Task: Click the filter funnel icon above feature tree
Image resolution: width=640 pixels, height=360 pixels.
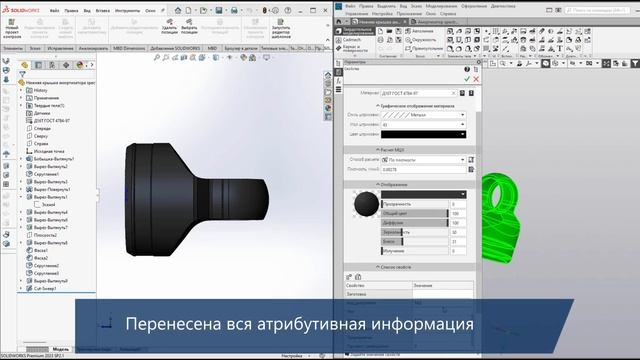Action: [22, 74]
